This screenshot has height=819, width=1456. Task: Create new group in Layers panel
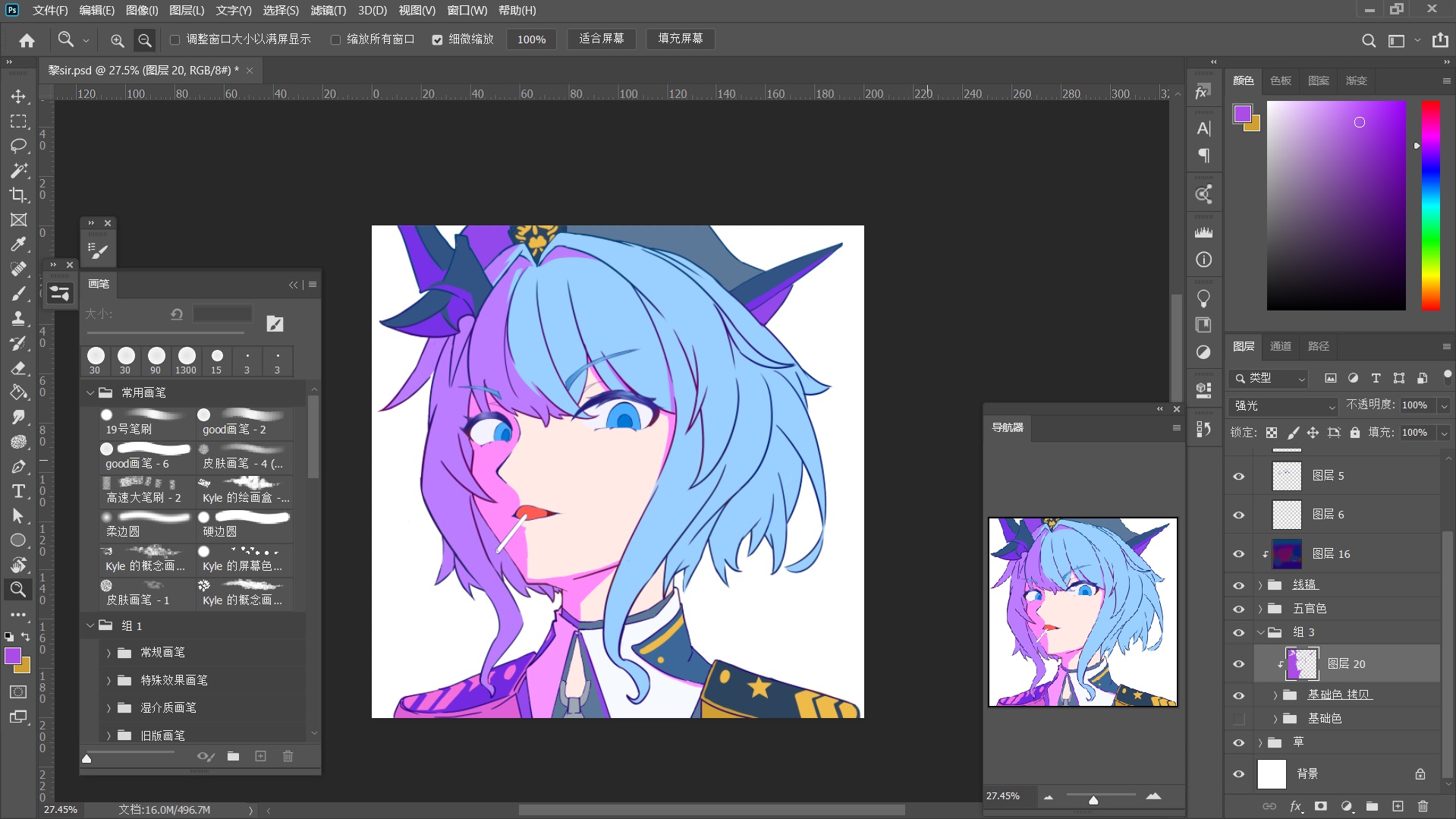pyautogui.click(x=1372, y=806)
